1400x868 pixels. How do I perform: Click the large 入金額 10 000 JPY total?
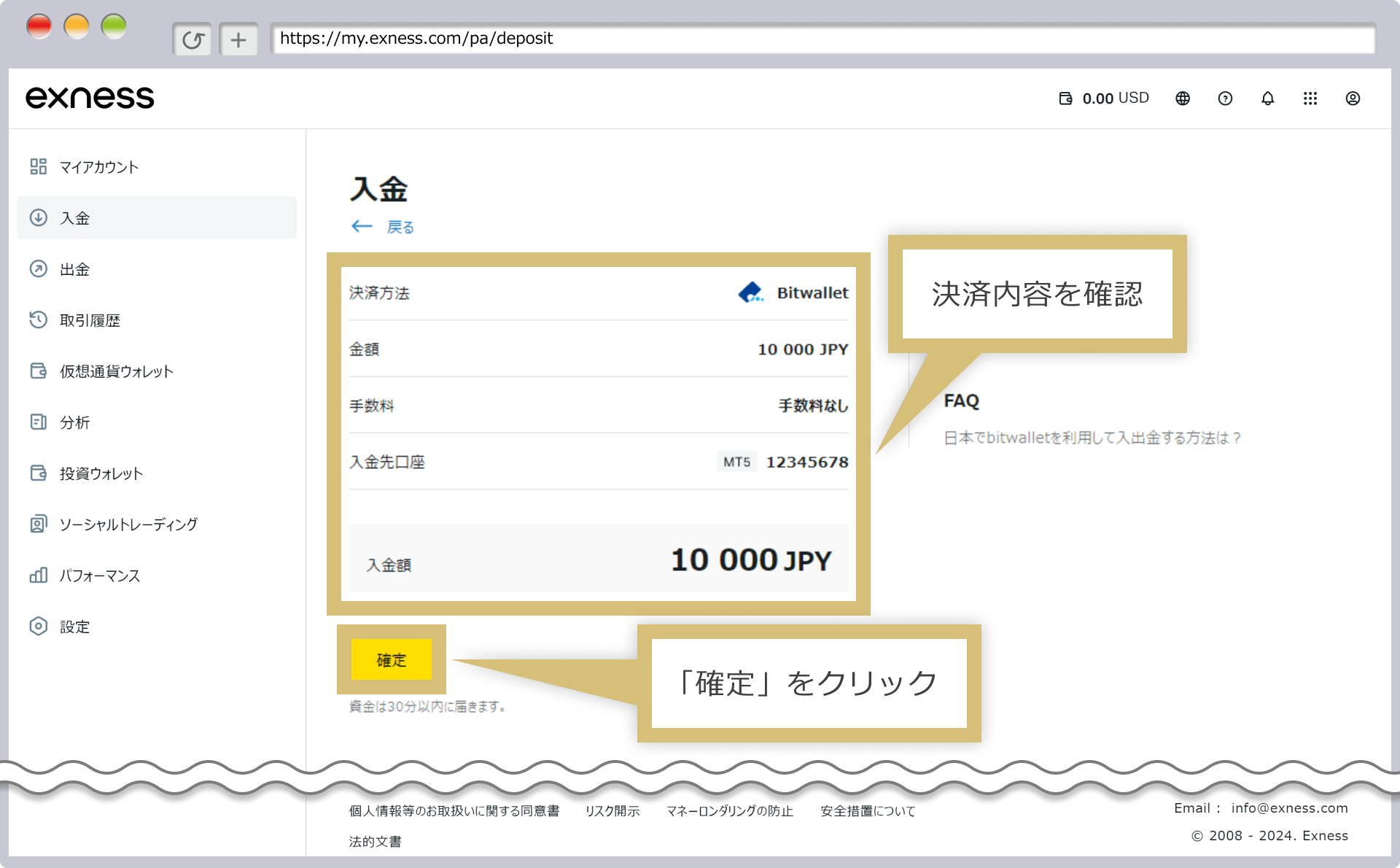point(751,560)
